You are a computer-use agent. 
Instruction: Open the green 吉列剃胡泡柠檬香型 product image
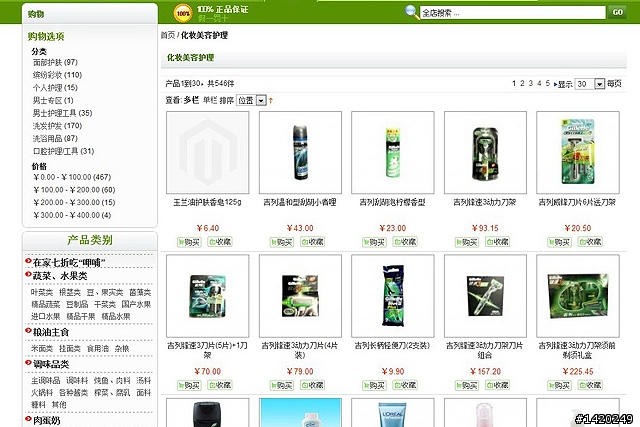coord(393,152)
